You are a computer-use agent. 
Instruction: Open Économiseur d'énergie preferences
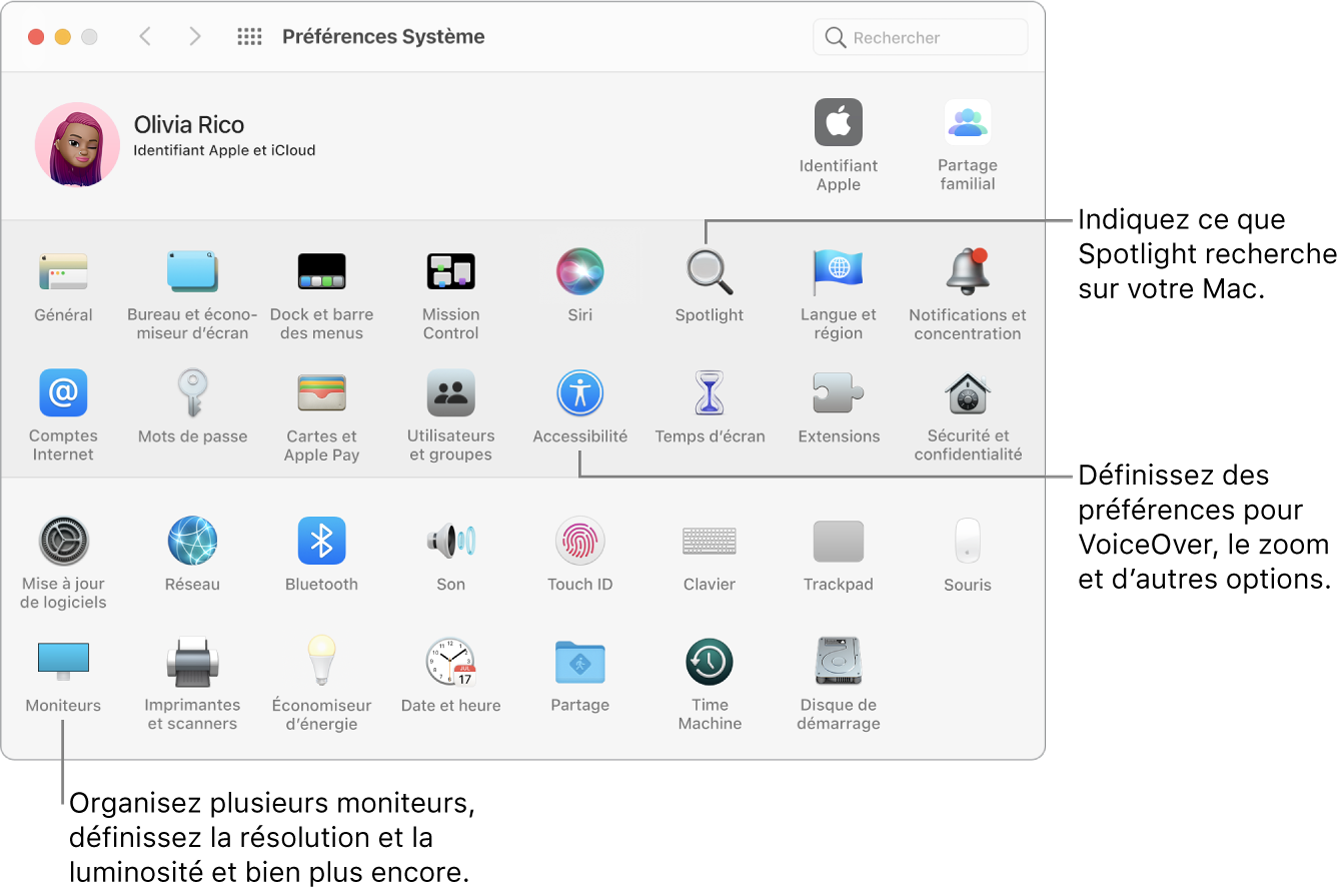322,661
